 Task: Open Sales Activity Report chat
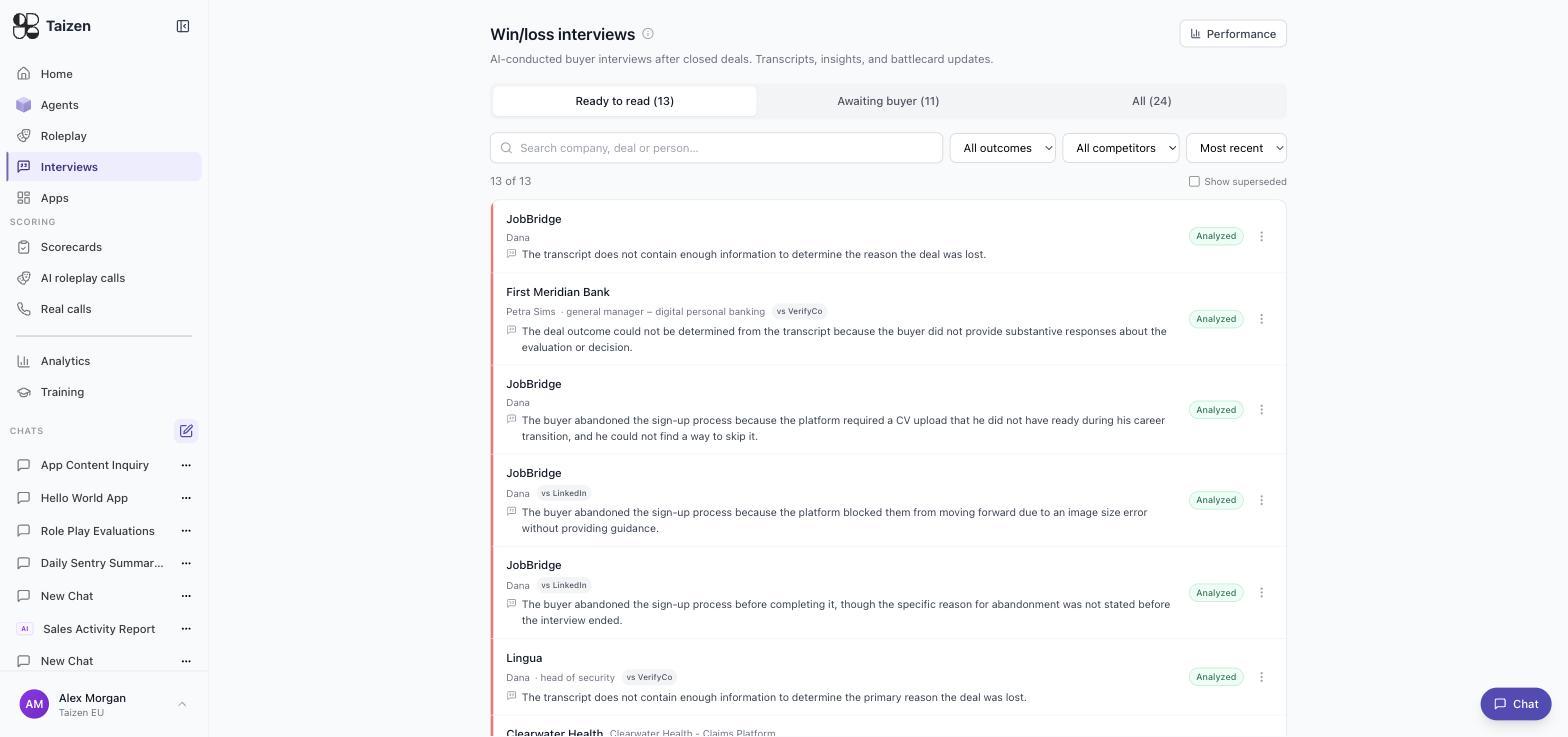98,629
